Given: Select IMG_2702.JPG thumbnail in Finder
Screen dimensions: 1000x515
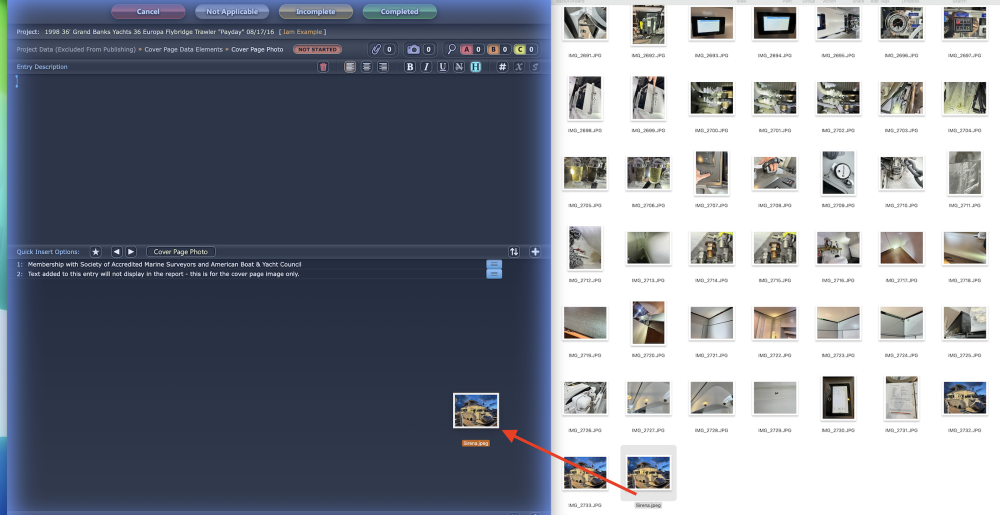Looking at the screenshot, I should point(838,98).
